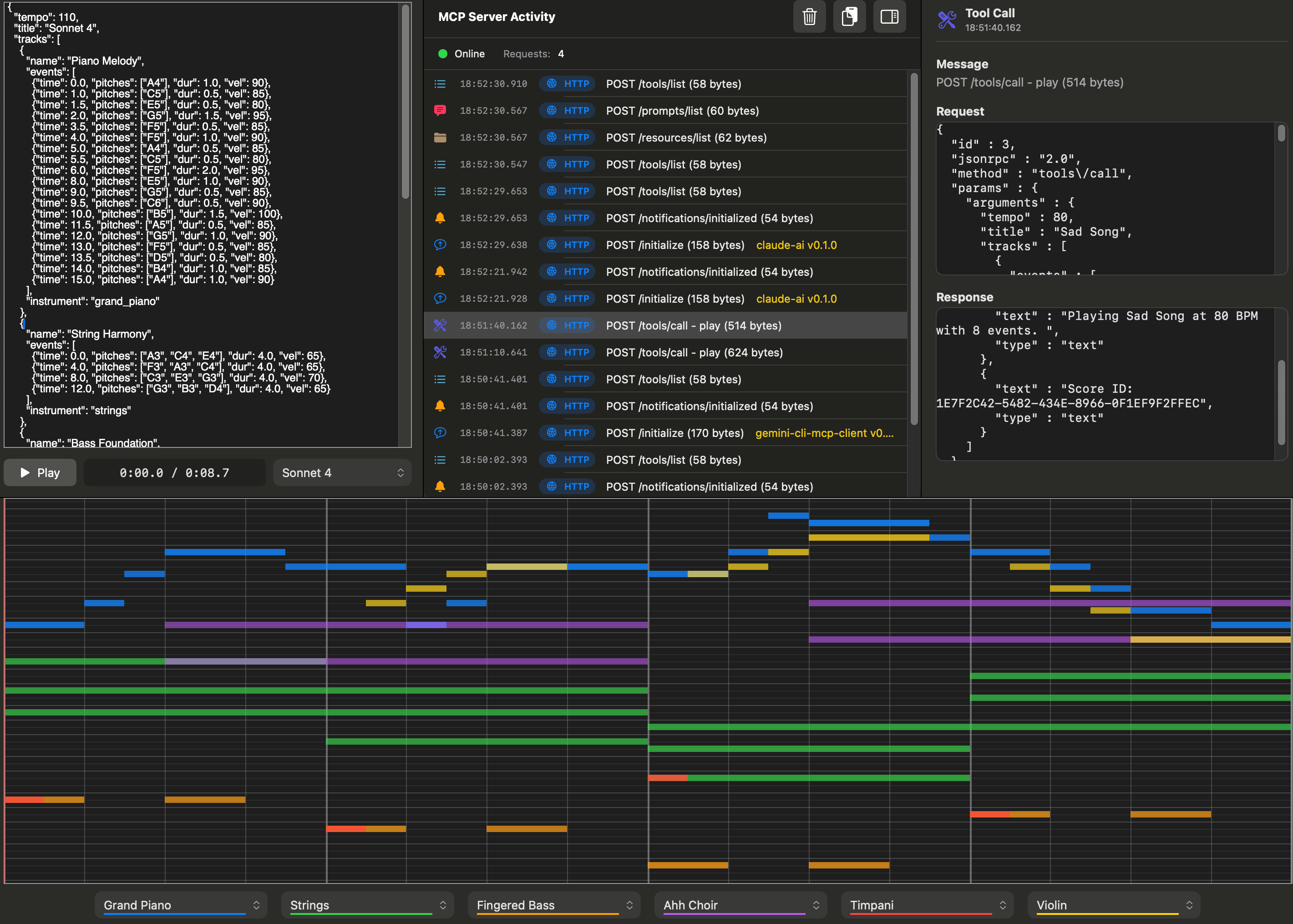Image resolution: width=1293 pixels, height=924 pixels.
Task: Click the bell icon at 18:52:29.653
Action: pyautogui.click(x=440, y=218)
